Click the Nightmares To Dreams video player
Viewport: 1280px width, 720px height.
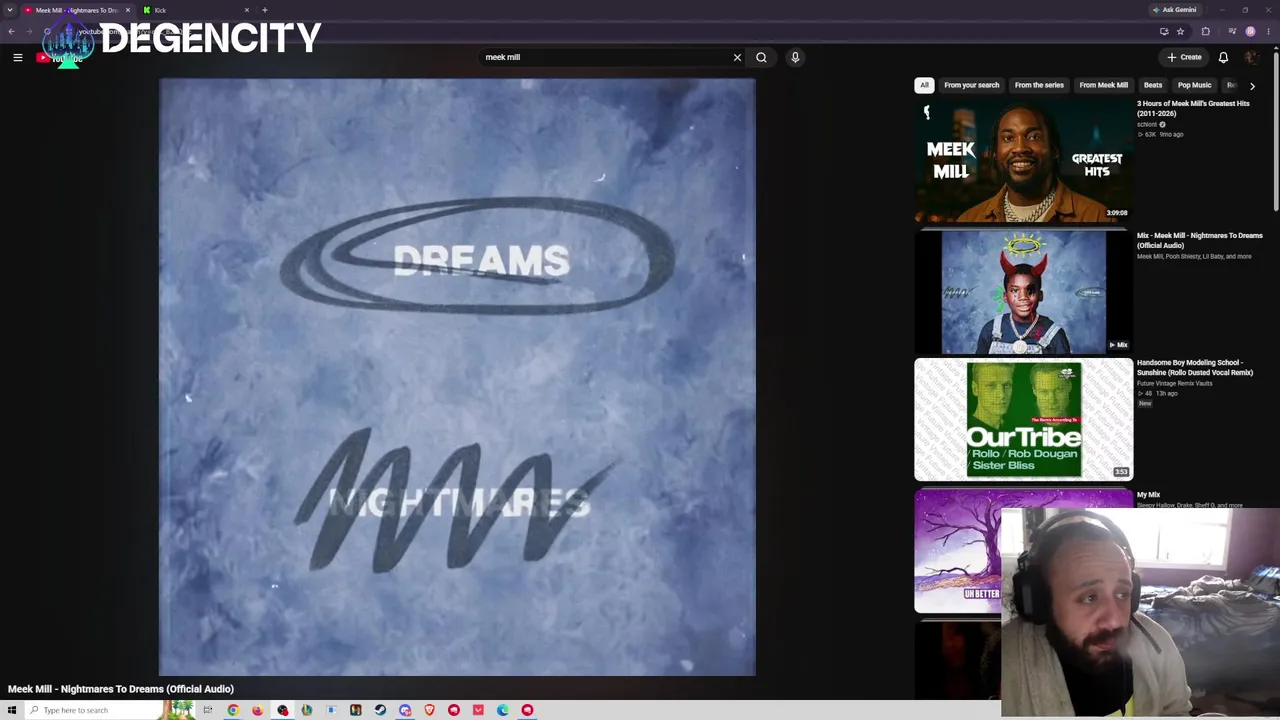(x=457, y=377)
